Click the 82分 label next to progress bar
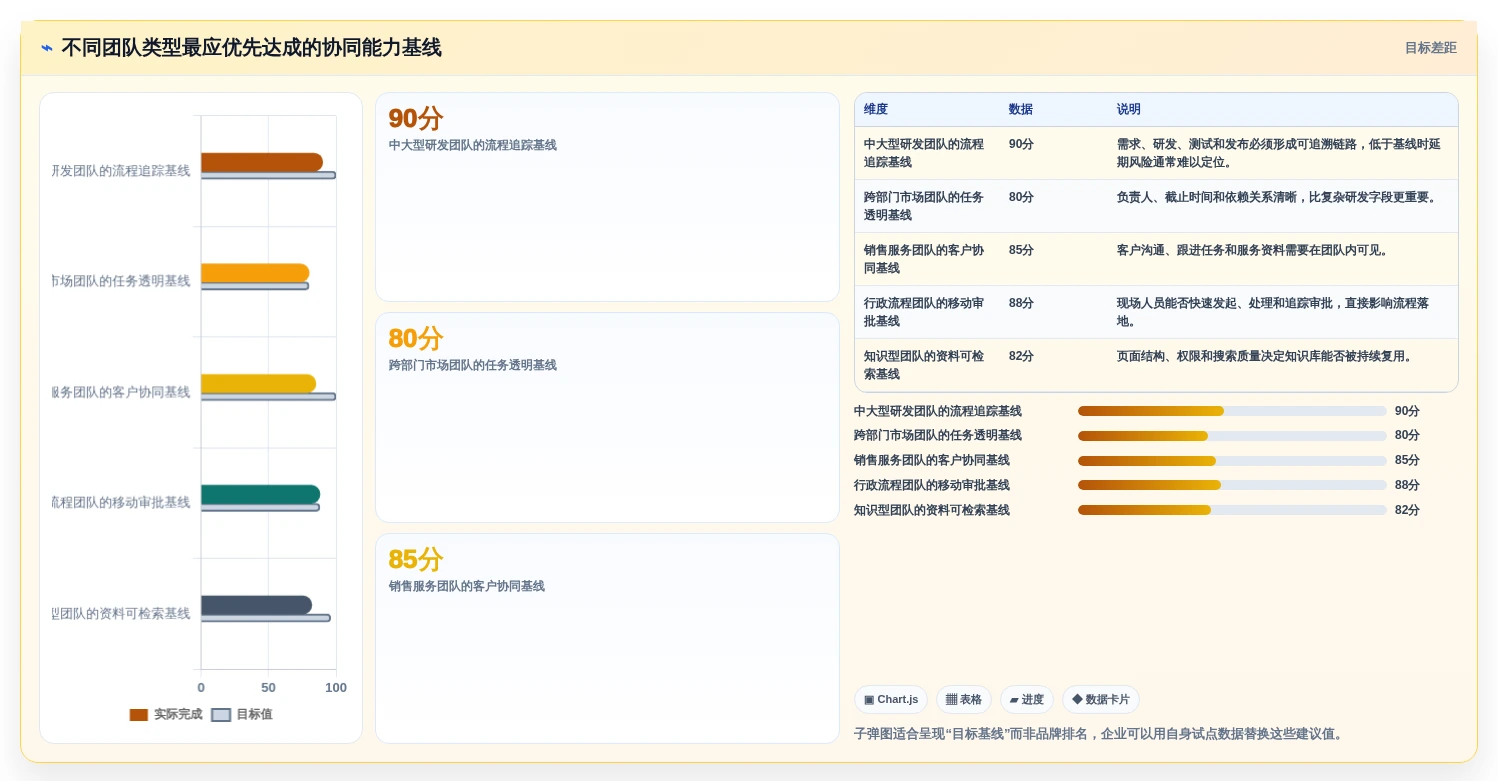Image resolution: width=1498 pixels, height=781 pixels. [1407, 510]
